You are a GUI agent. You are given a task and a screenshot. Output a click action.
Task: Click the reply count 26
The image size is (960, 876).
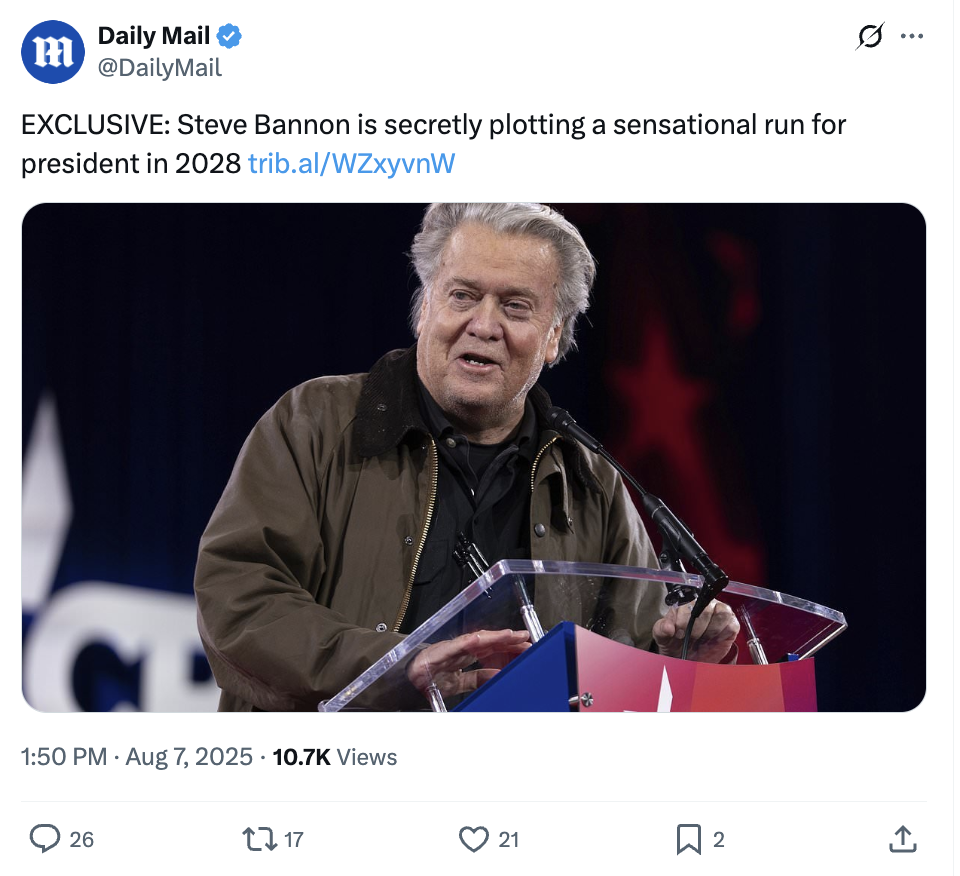[82, 840]
